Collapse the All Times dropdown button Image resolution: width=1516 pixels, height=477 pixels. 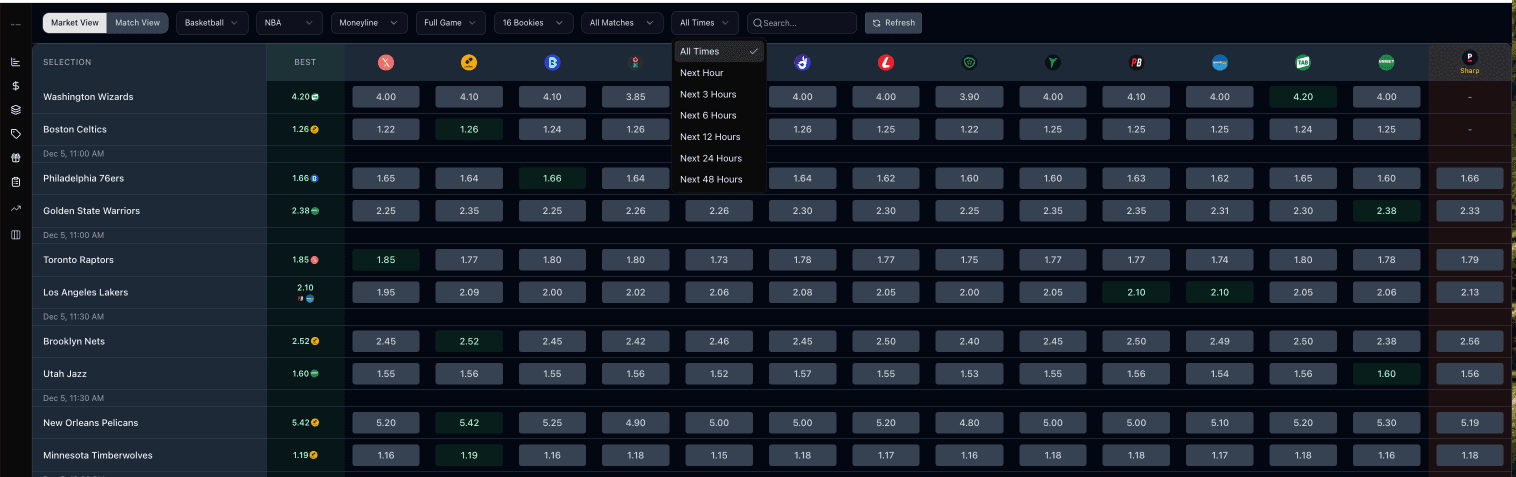point(705,22)
